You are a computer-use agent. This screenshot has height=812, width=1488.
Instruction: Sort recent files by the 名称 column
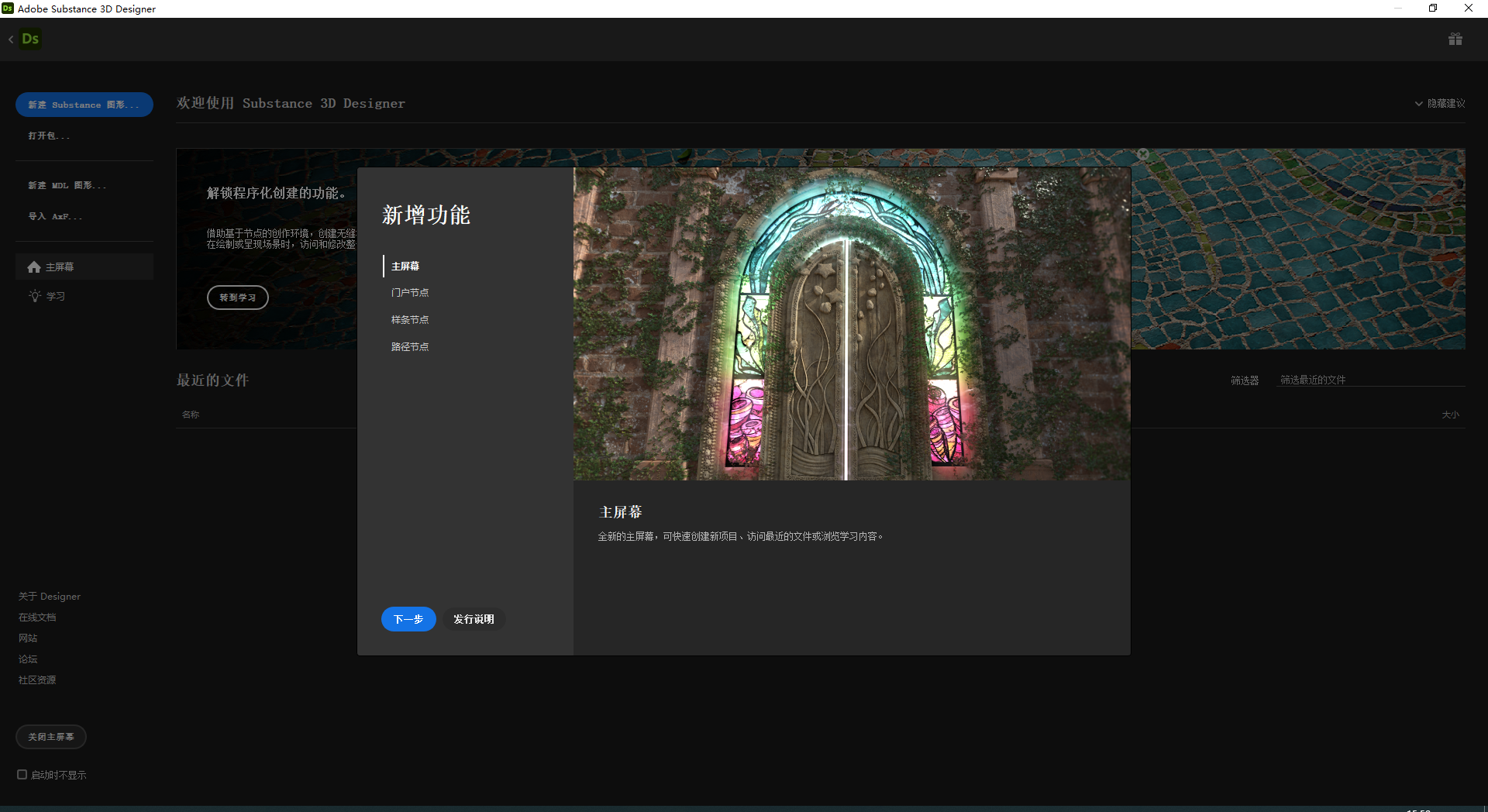[x=191, y=415]
